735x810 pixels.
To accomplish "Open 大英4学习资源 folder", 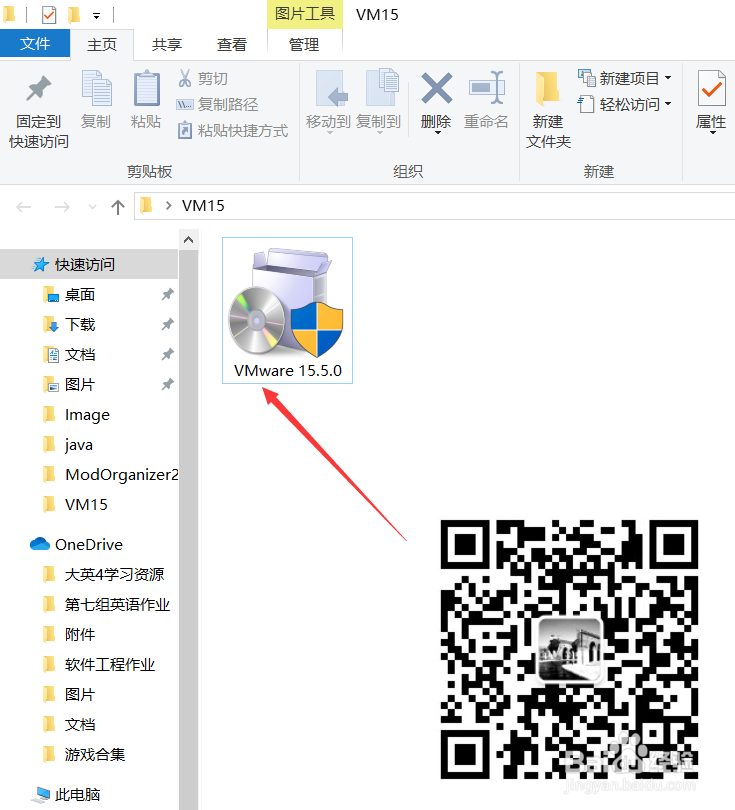I will coord(114,574).
